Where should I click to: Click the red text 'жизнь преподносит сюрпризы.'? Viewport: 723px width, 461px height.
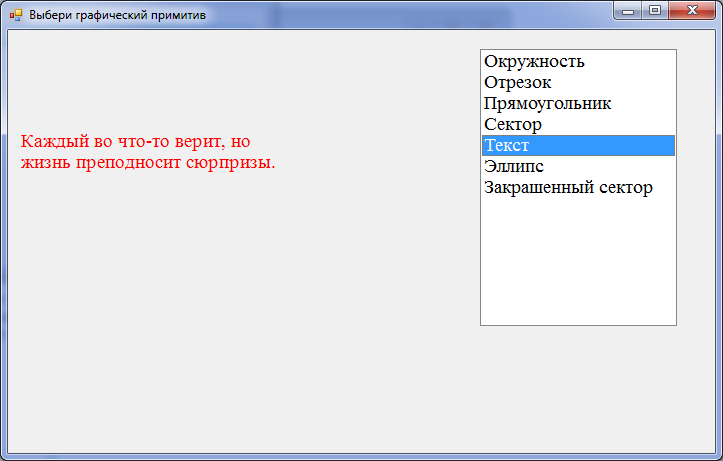(148, 162)
